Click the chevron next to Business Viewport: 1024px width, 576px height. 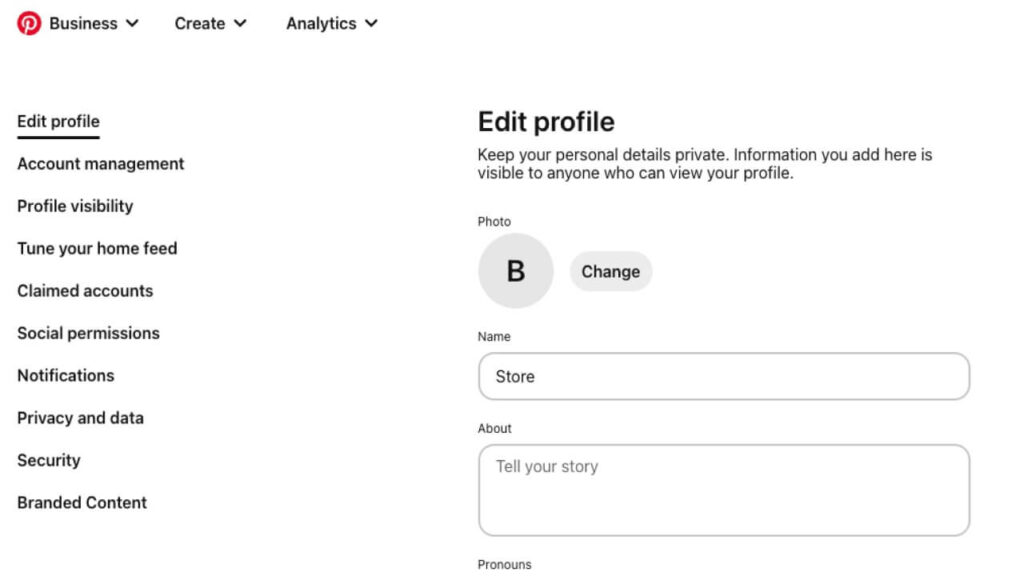132,24
